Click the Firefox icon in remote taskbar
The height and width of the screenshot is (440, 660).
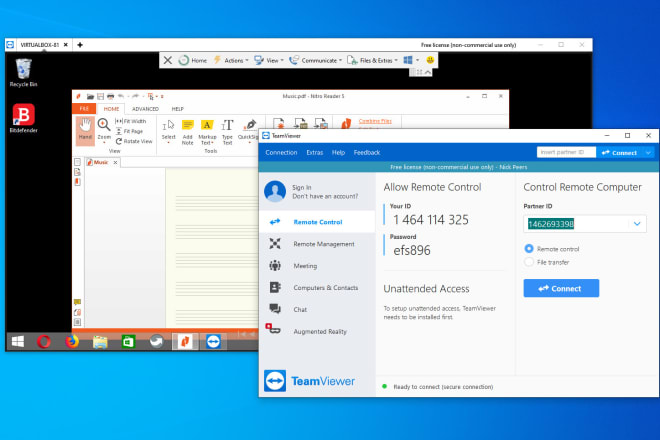tap(72, 341)
